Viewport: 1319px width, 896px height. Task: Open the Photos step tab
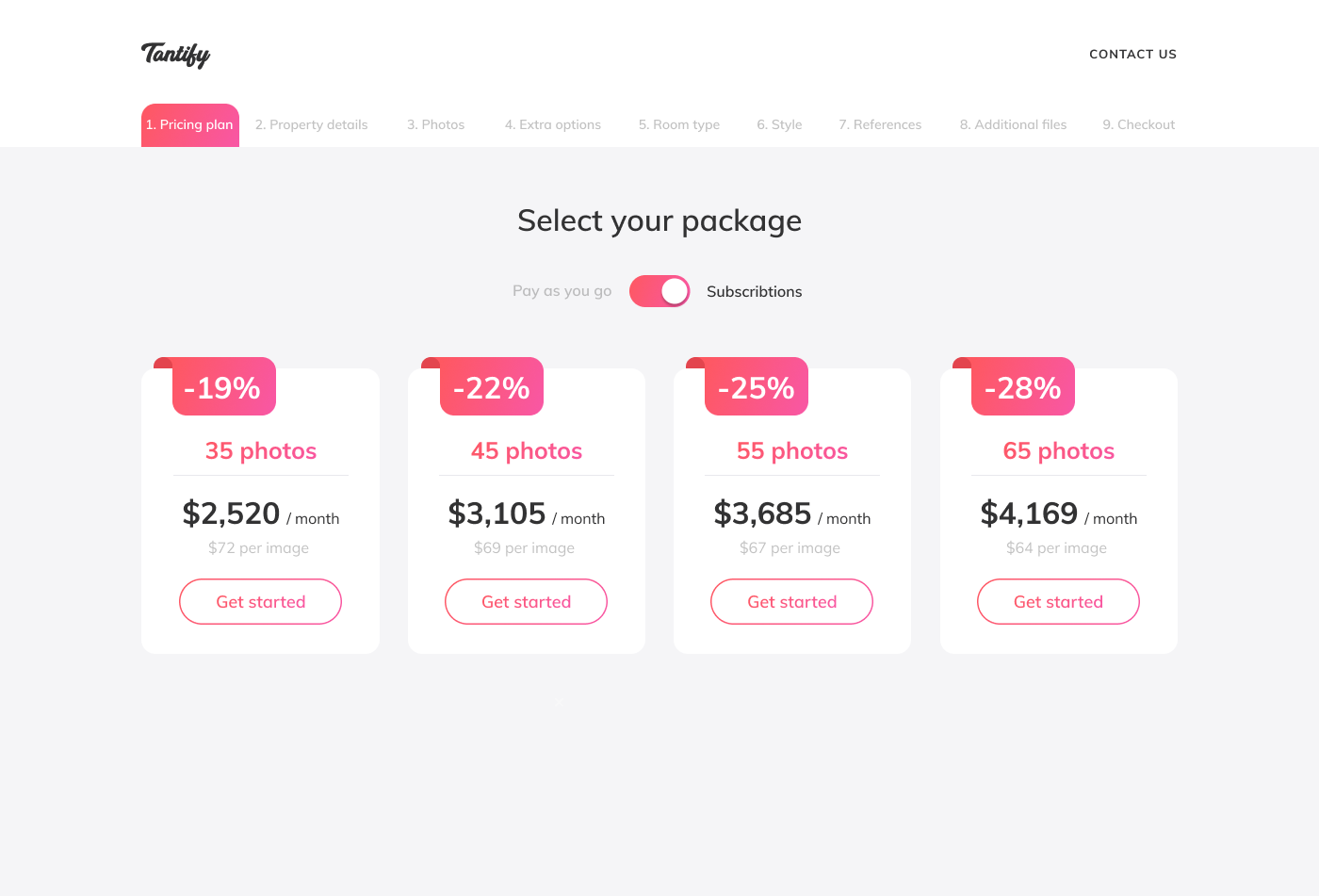436,124
